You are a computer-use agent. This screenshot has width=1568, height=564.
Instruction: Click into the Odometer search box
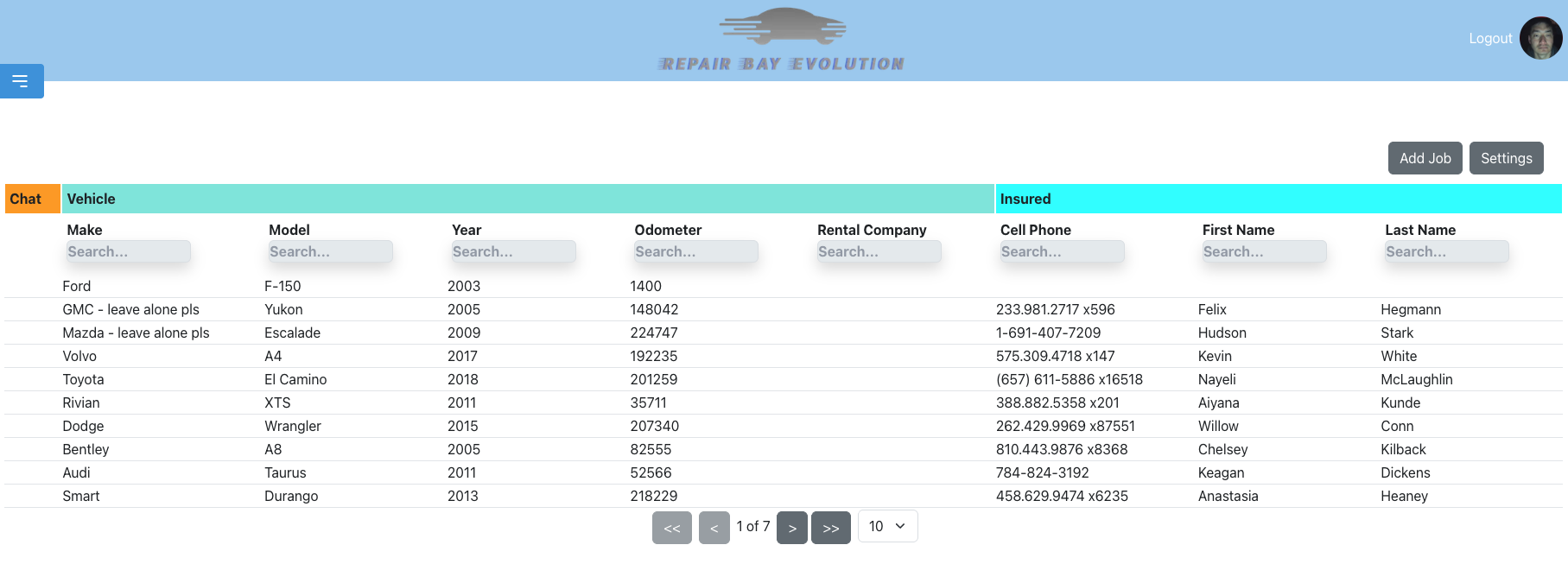(695, 251)
